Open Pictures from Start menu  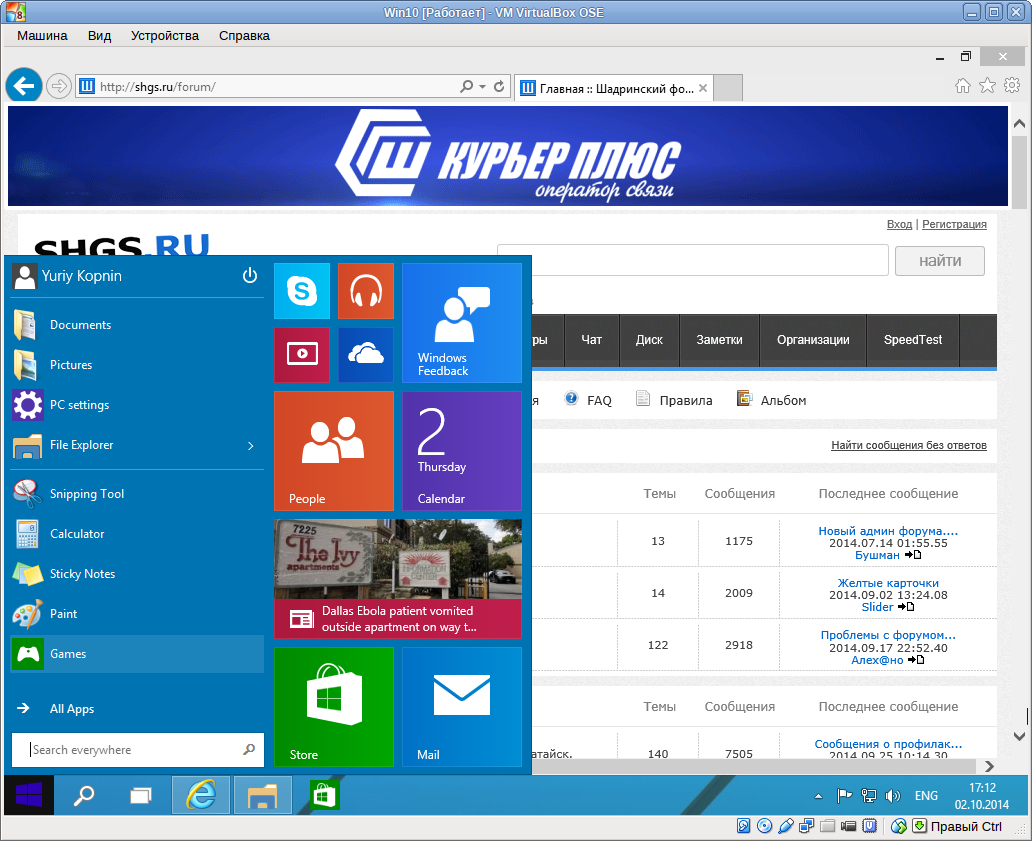coord(137,365)
